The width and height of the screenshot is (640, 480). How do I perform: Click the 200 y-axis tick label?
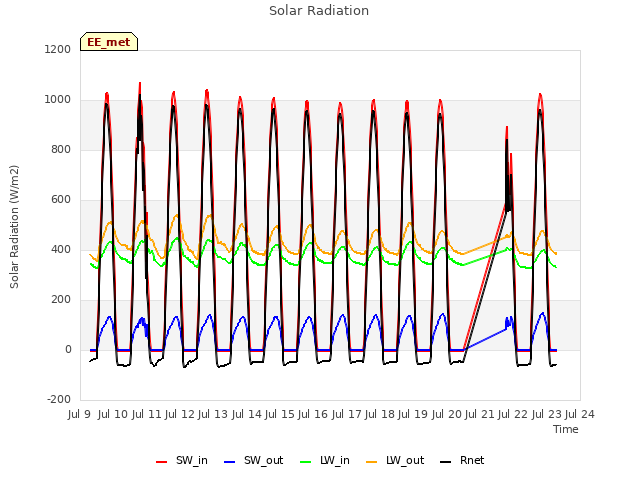(x=61, y=300)
